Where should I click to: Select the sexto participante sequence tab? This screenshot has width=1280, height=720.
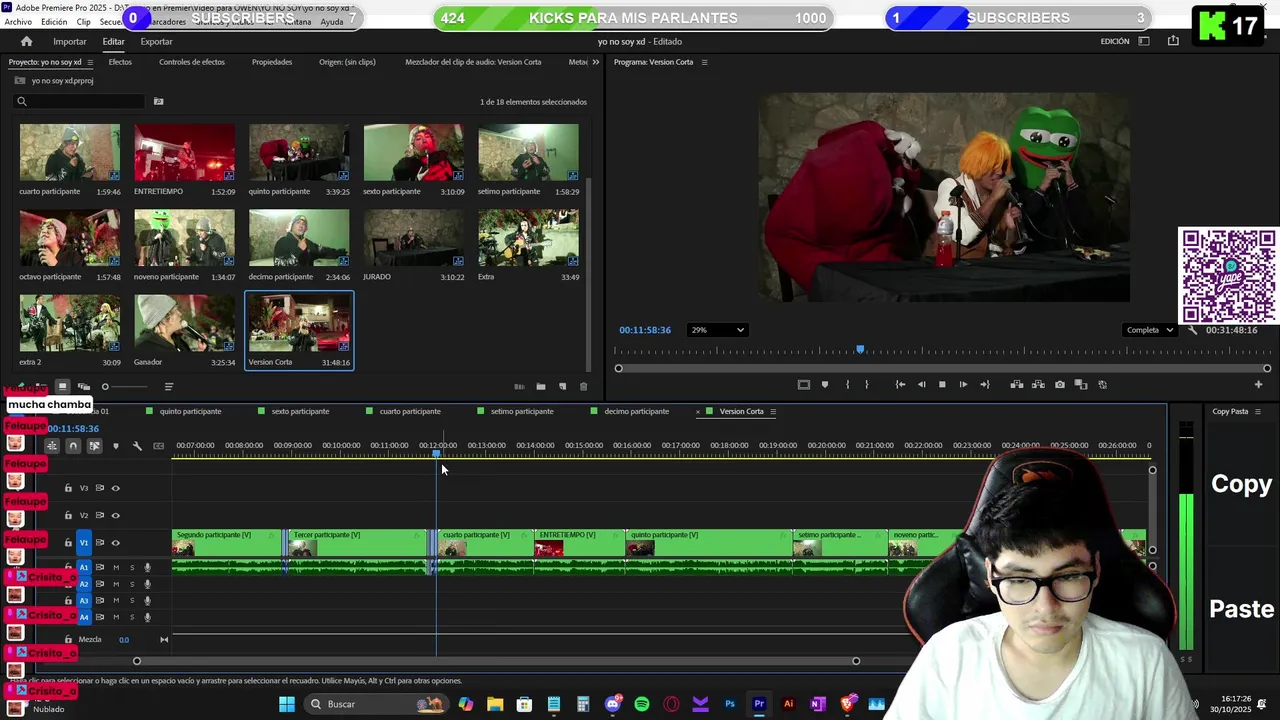click(x=300, y=411)
